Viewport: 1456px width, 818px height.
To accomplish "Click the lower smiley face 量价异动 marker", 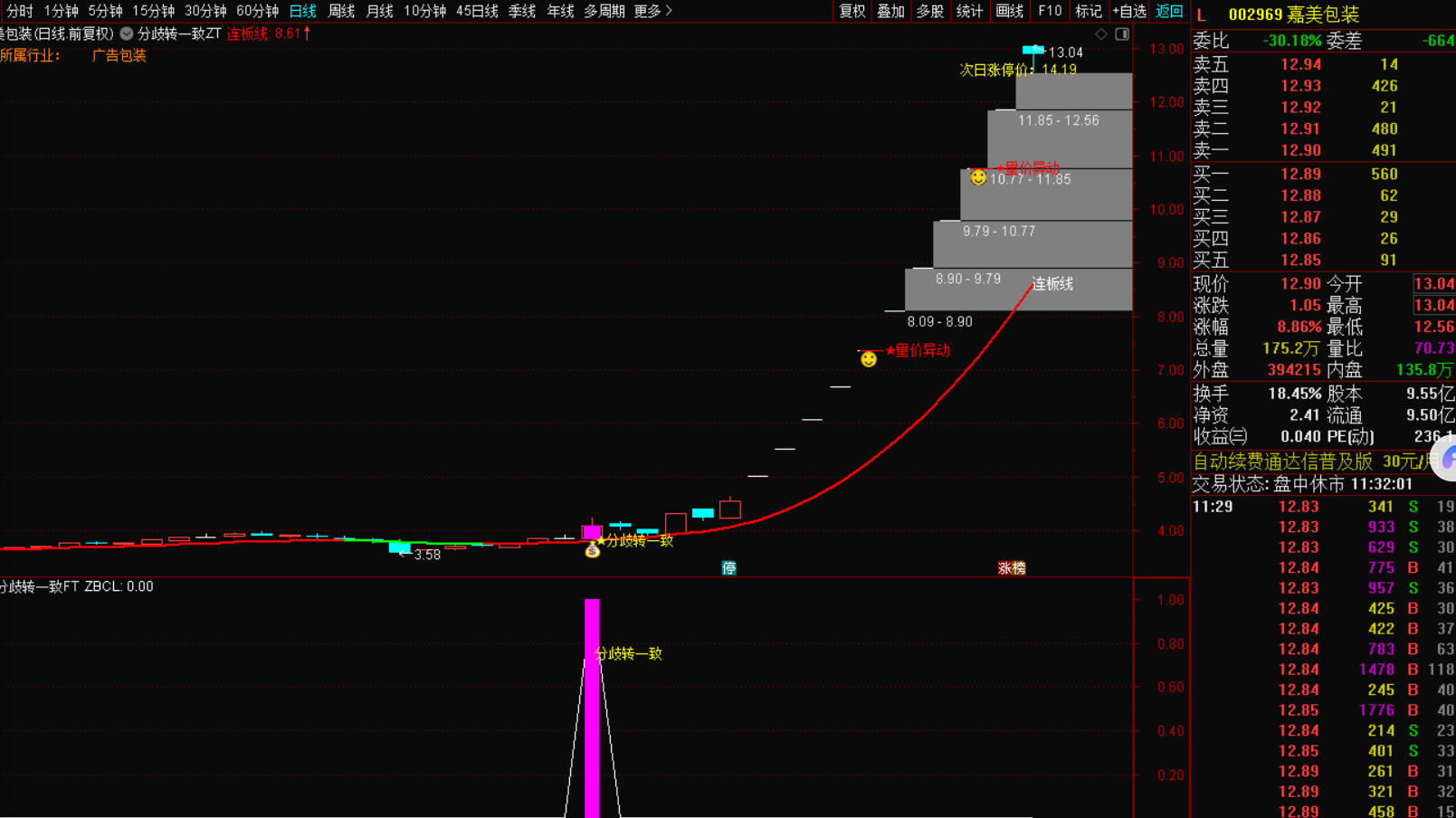I will 869,359.
